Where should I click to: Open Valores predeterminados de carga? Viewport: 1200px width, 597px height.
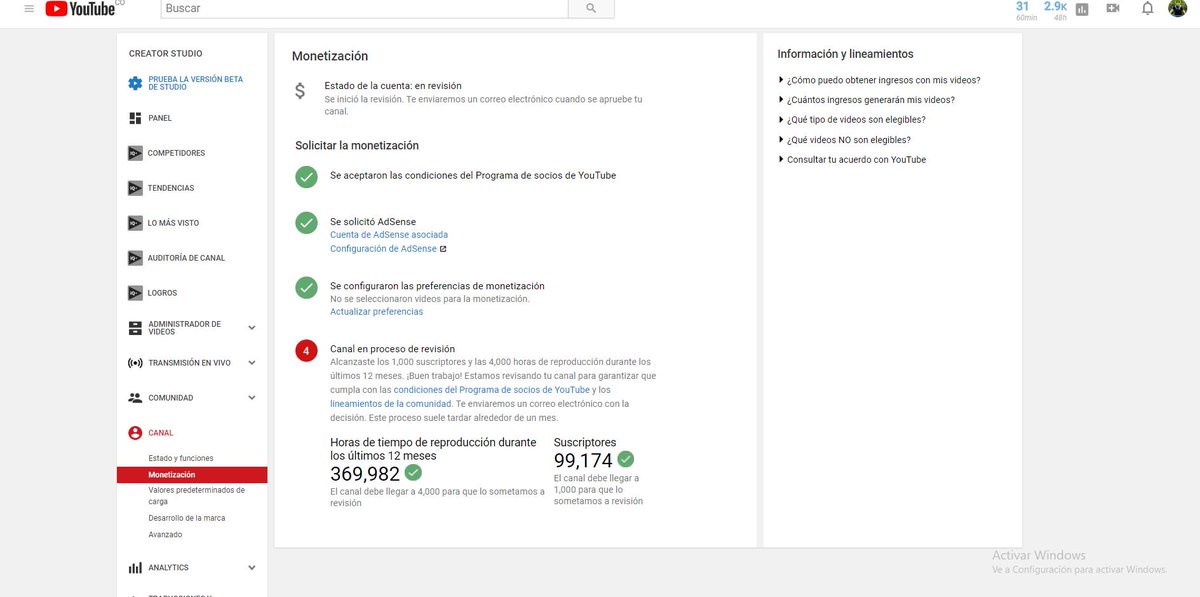pos(196,496)
